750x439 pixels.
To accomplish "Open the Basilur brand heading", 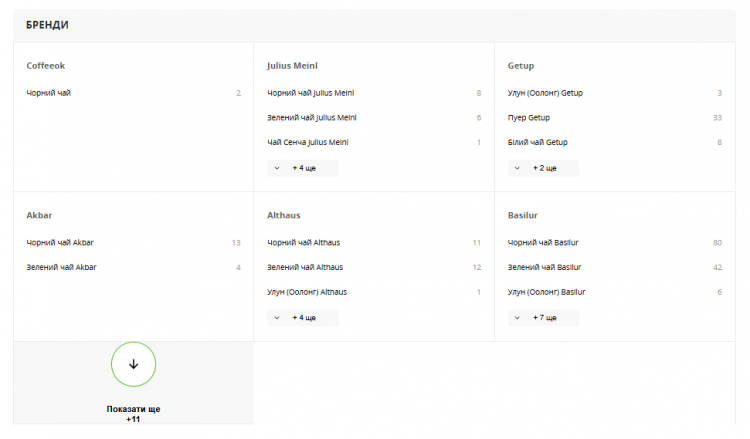I will coord(523,215).
